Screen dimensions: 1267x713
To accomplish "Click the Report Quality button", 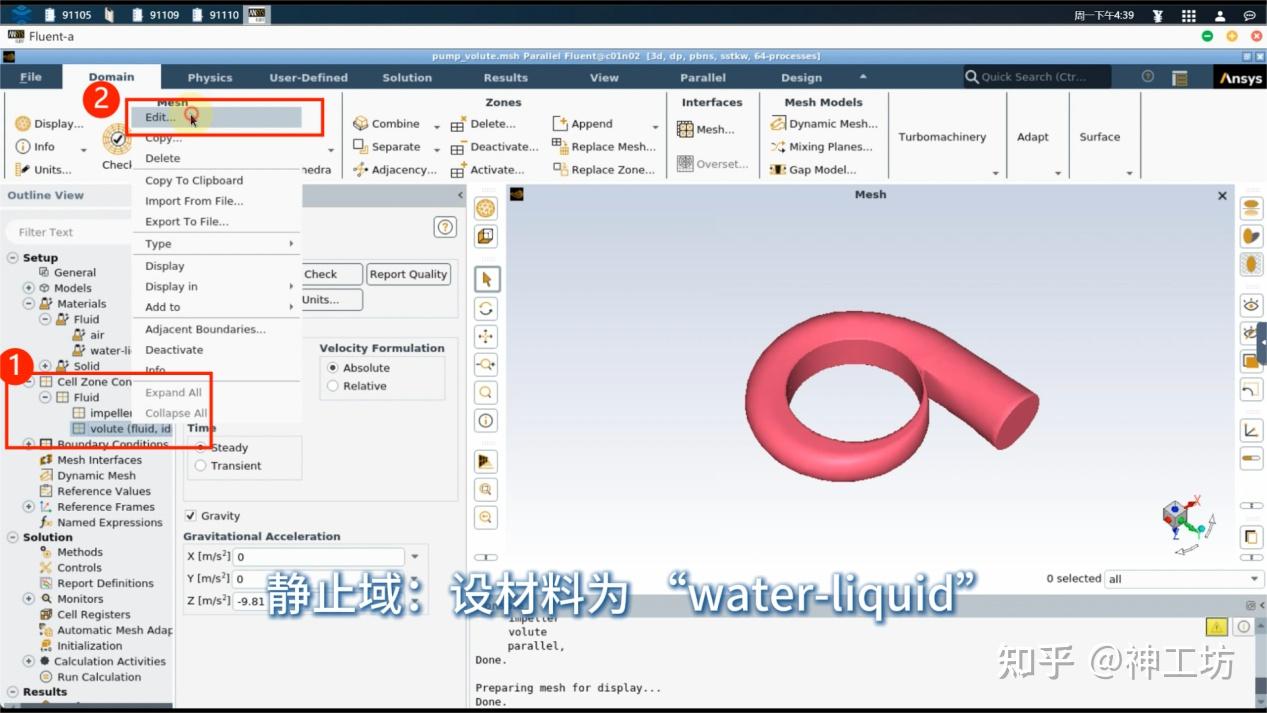I will point(408,274).
